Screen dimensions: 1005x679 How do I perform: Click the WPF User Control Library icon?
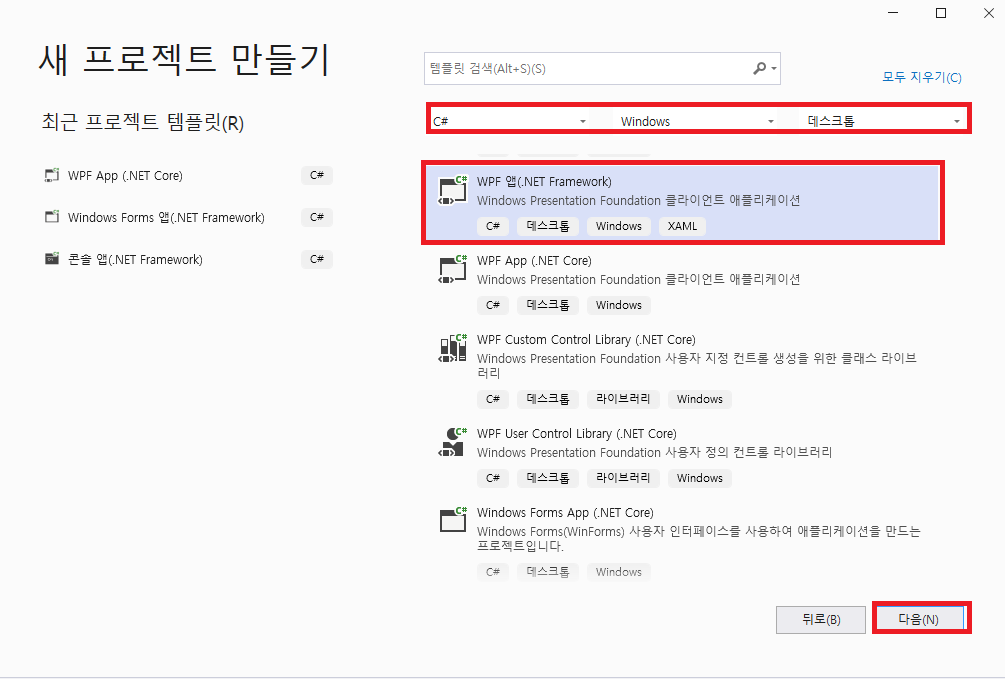tap(453, 442)
